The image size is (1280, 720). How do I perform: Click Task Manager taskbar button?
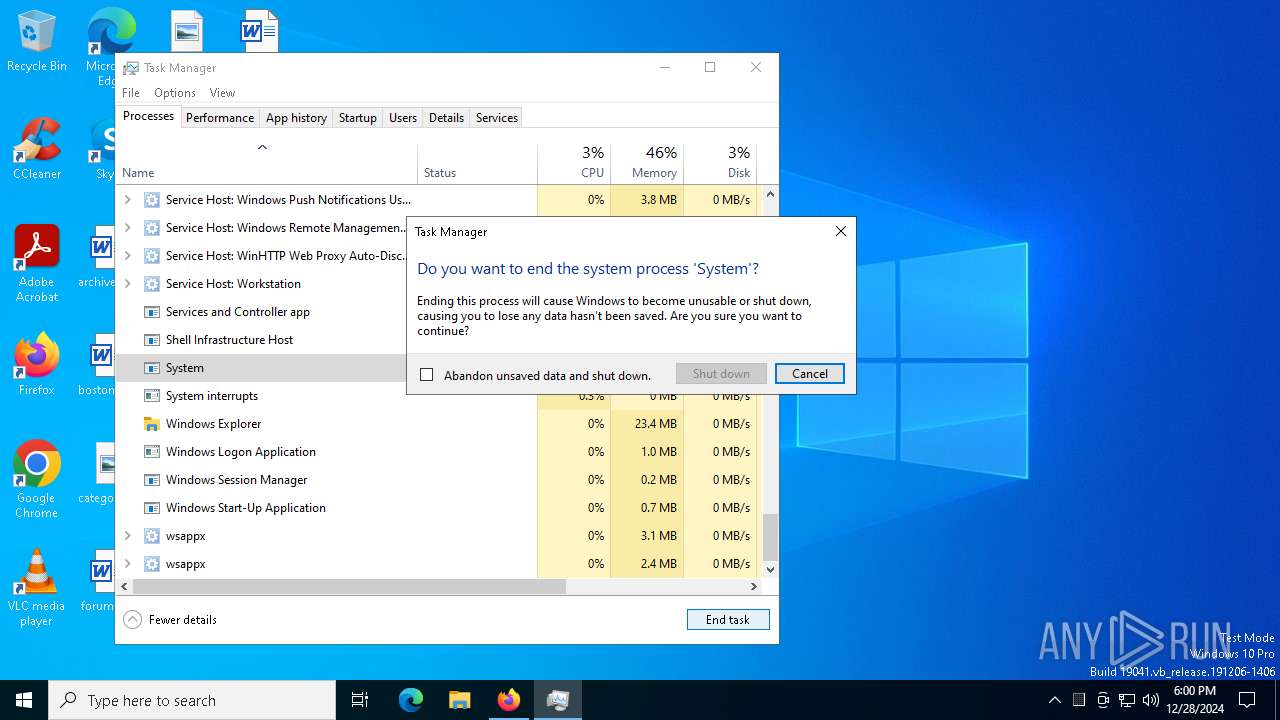pos(557,700)
